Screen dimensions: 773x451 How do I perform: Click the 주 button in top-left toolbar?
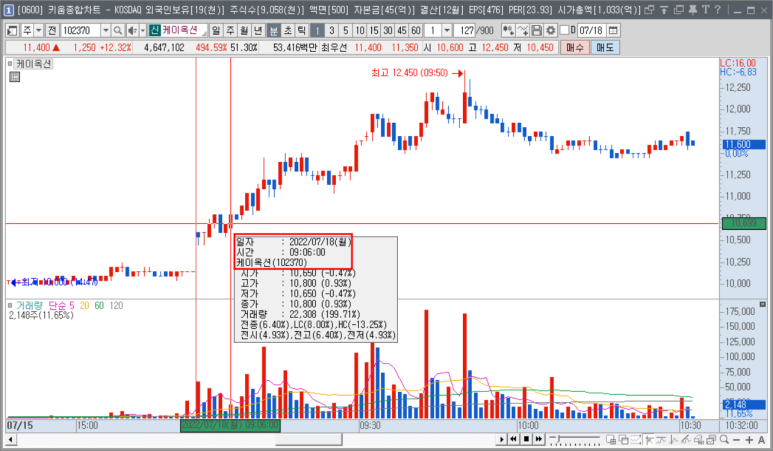[27, 31]
